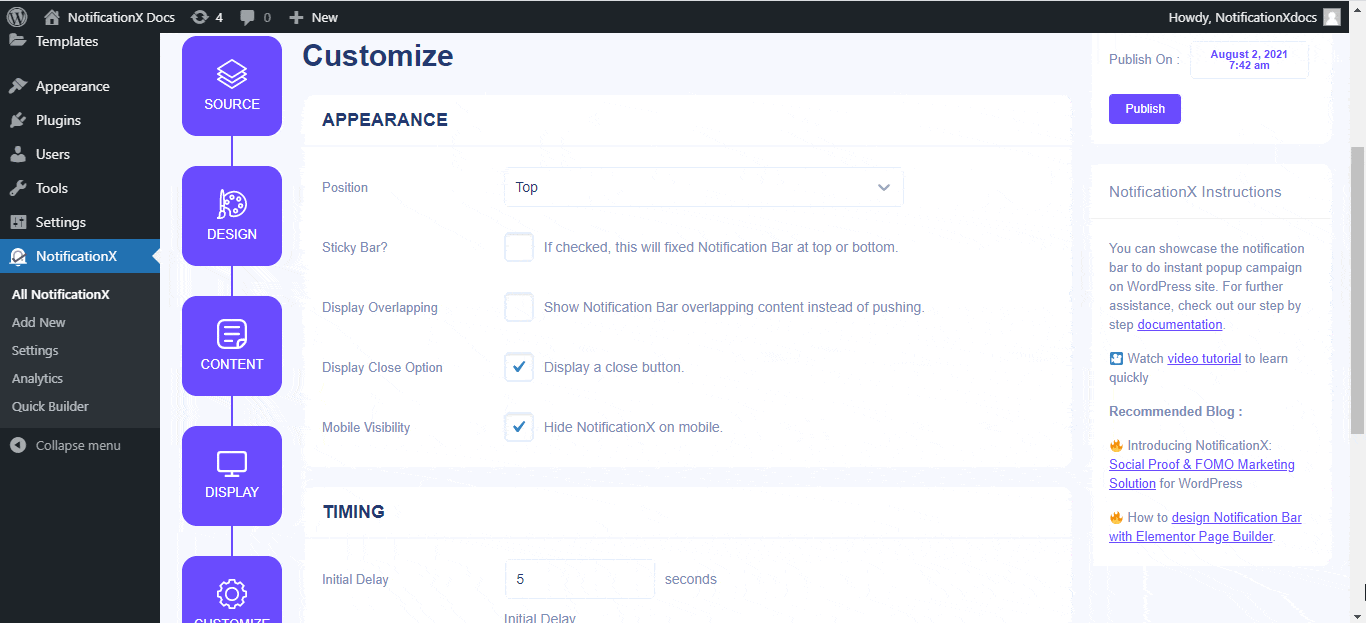Go to the DISPLAY step
Viewport: 1366px width, 623px height.
(x=232, y=476)
